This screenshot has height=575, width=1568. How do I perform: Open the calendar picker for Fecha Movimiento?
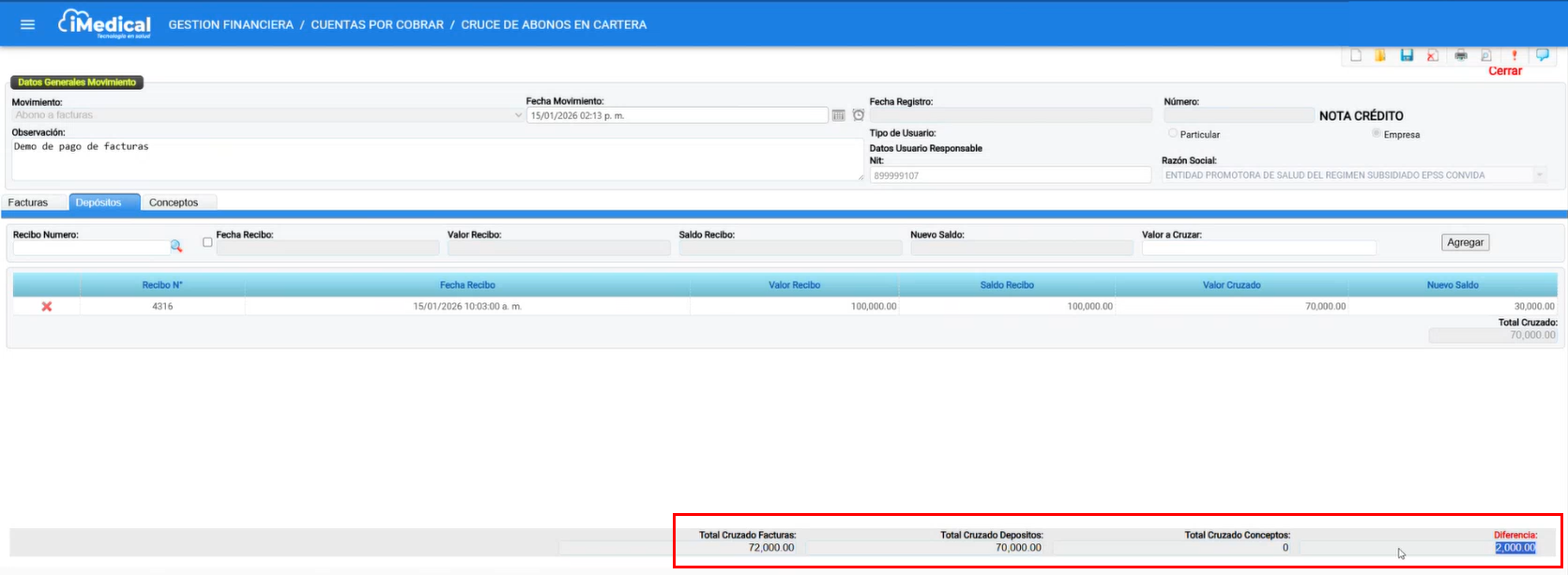(x=839, y=115)
